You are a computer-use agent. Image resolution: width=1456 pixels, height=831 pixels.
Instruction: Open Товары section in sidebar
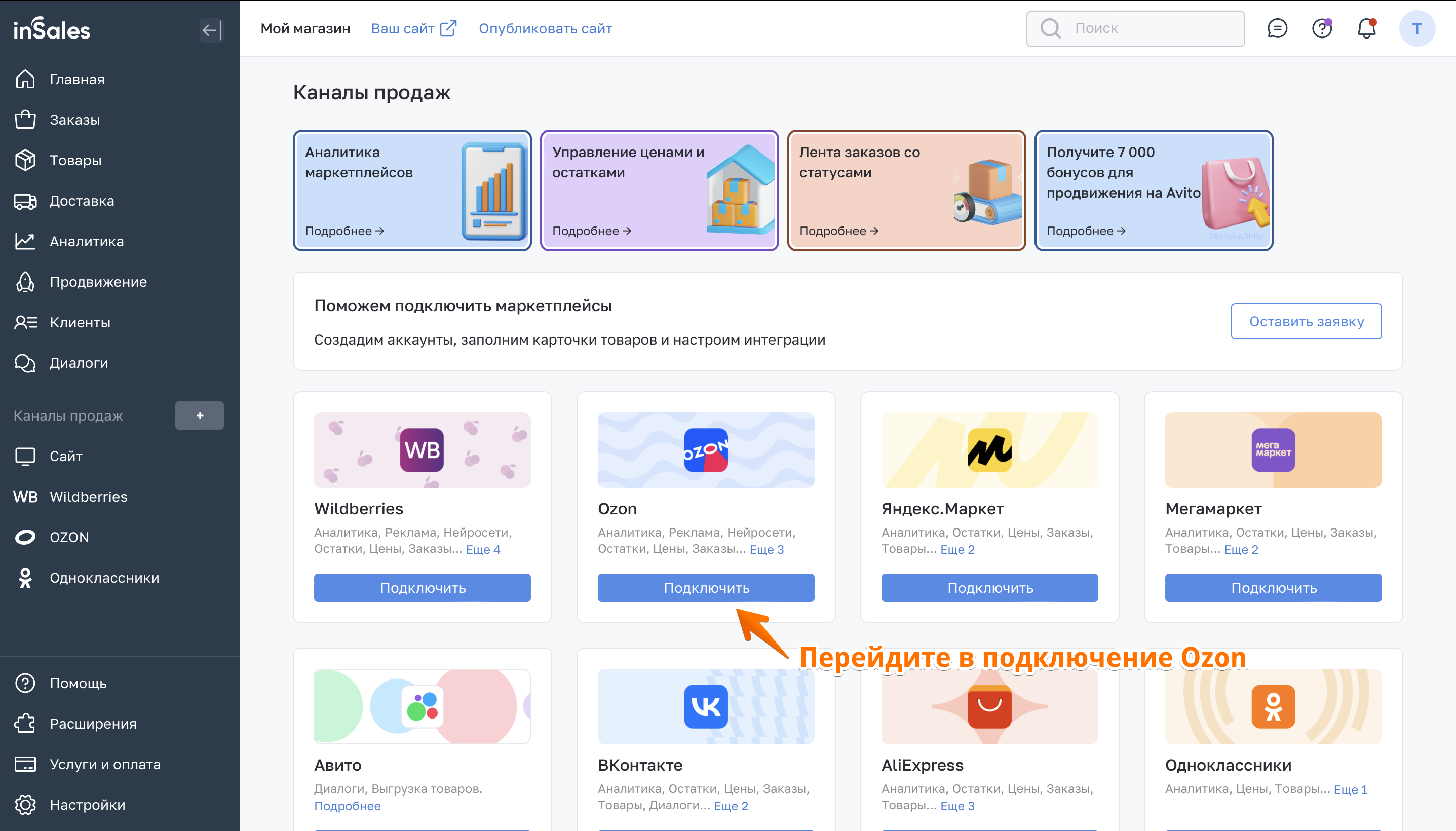pyautogui.click(x=75, y=161)
